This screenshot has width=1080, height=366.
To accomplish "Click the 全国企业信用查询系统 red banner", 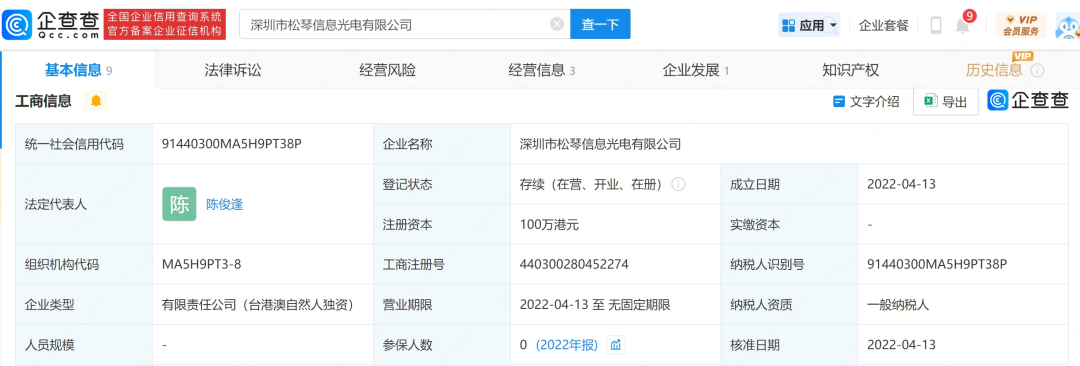I will 166,25.
